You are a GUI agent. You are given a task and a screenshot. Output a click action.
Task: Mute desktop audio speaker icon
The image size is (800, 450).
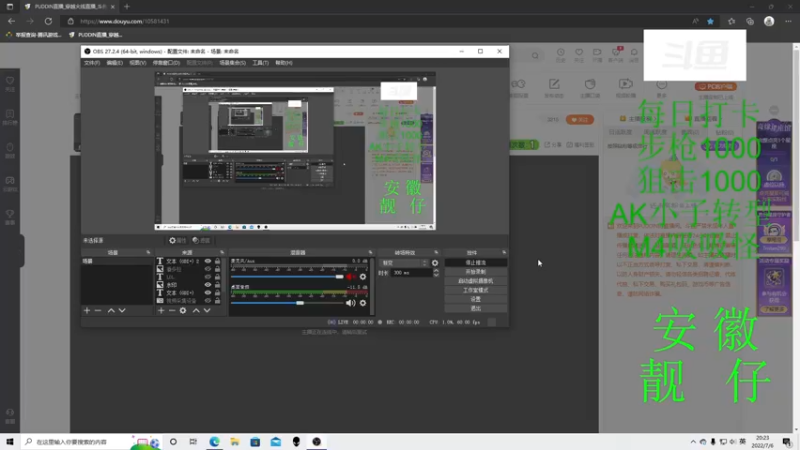coord(351,303)
